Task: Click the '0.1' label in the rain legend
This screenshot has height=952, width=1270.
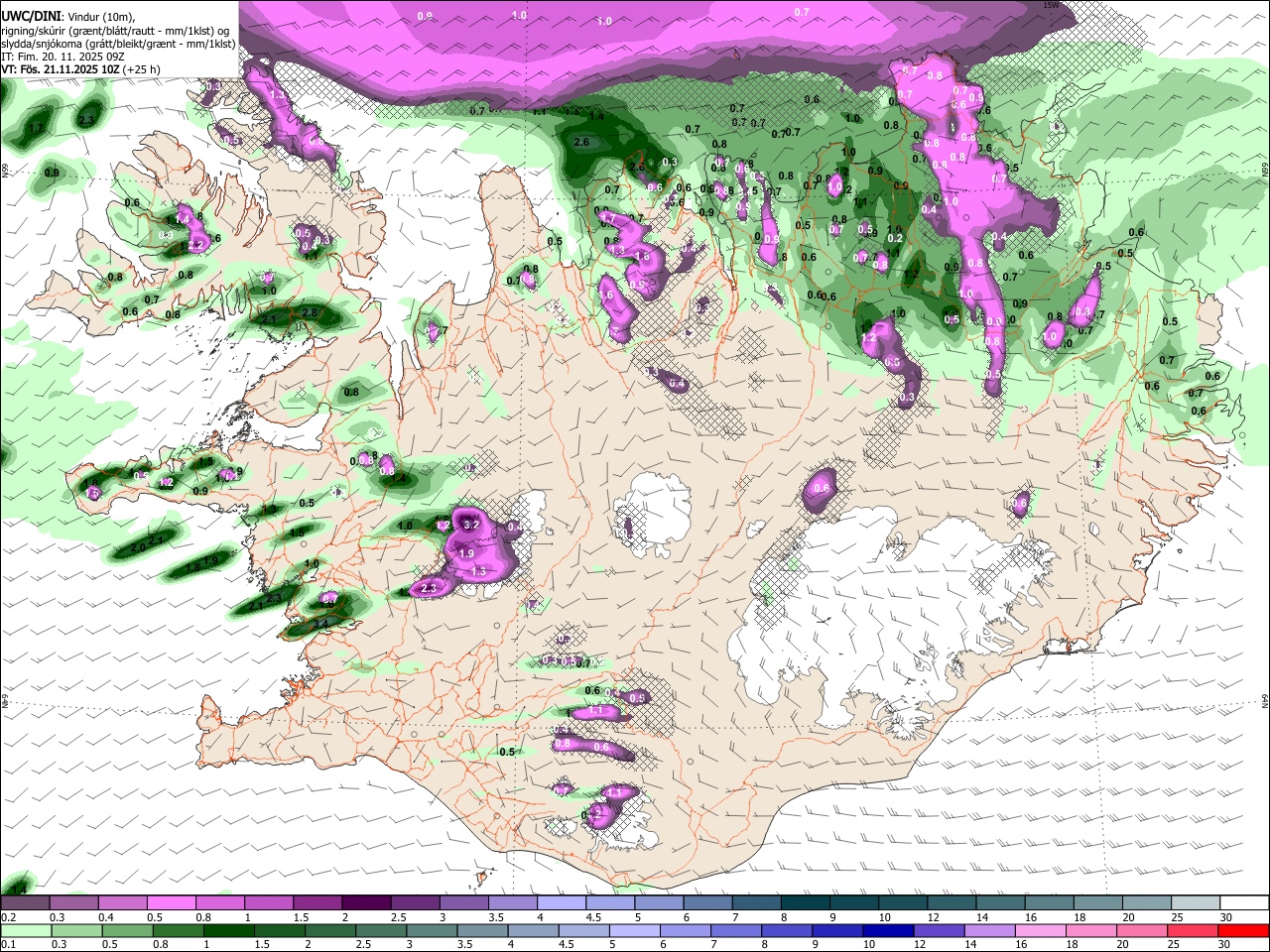Action: pos(8,944)
